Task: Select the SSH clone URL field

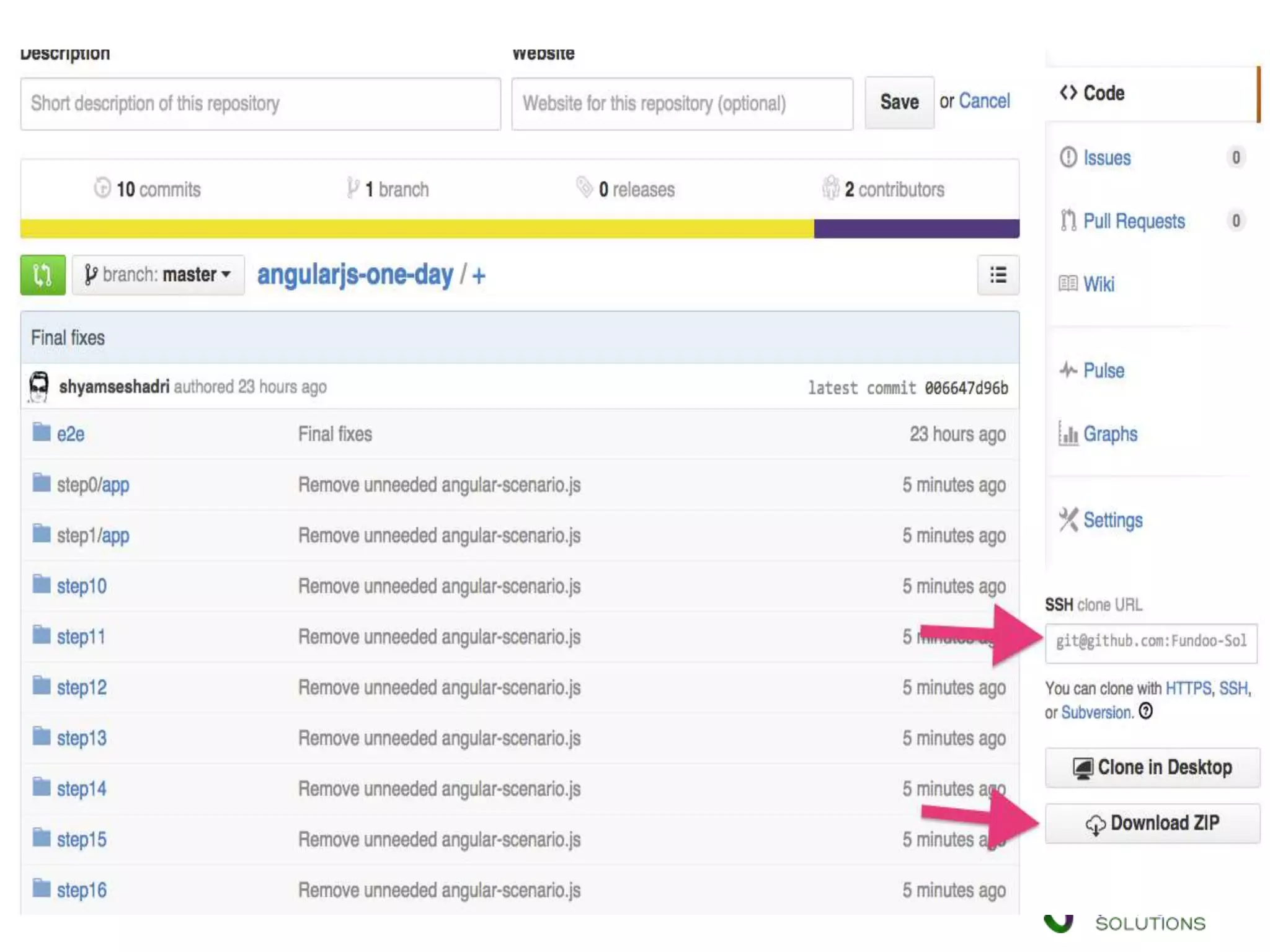Action: [x=1151, y=641]
